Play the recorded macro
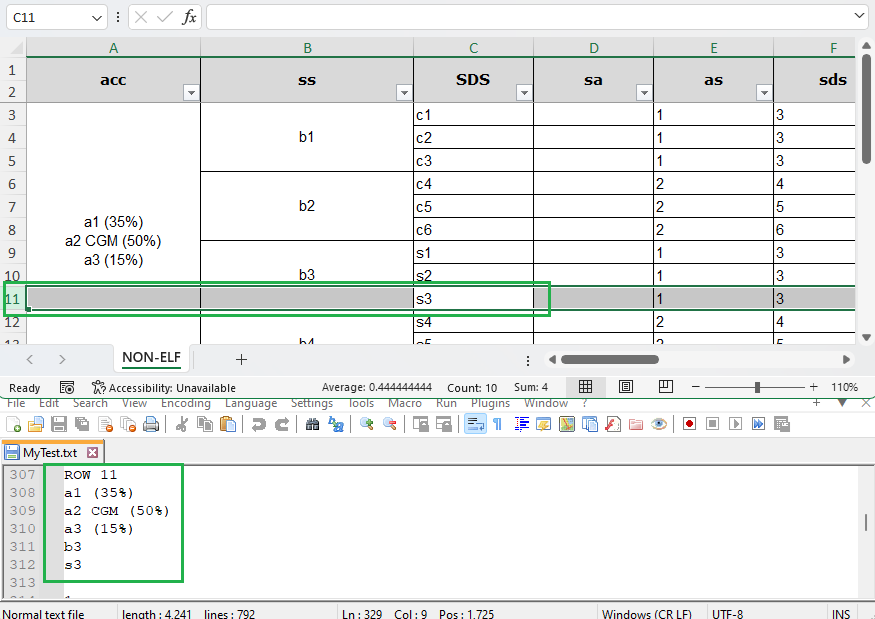This screenshot has width=875, height=619. click(x=735, y=423)
